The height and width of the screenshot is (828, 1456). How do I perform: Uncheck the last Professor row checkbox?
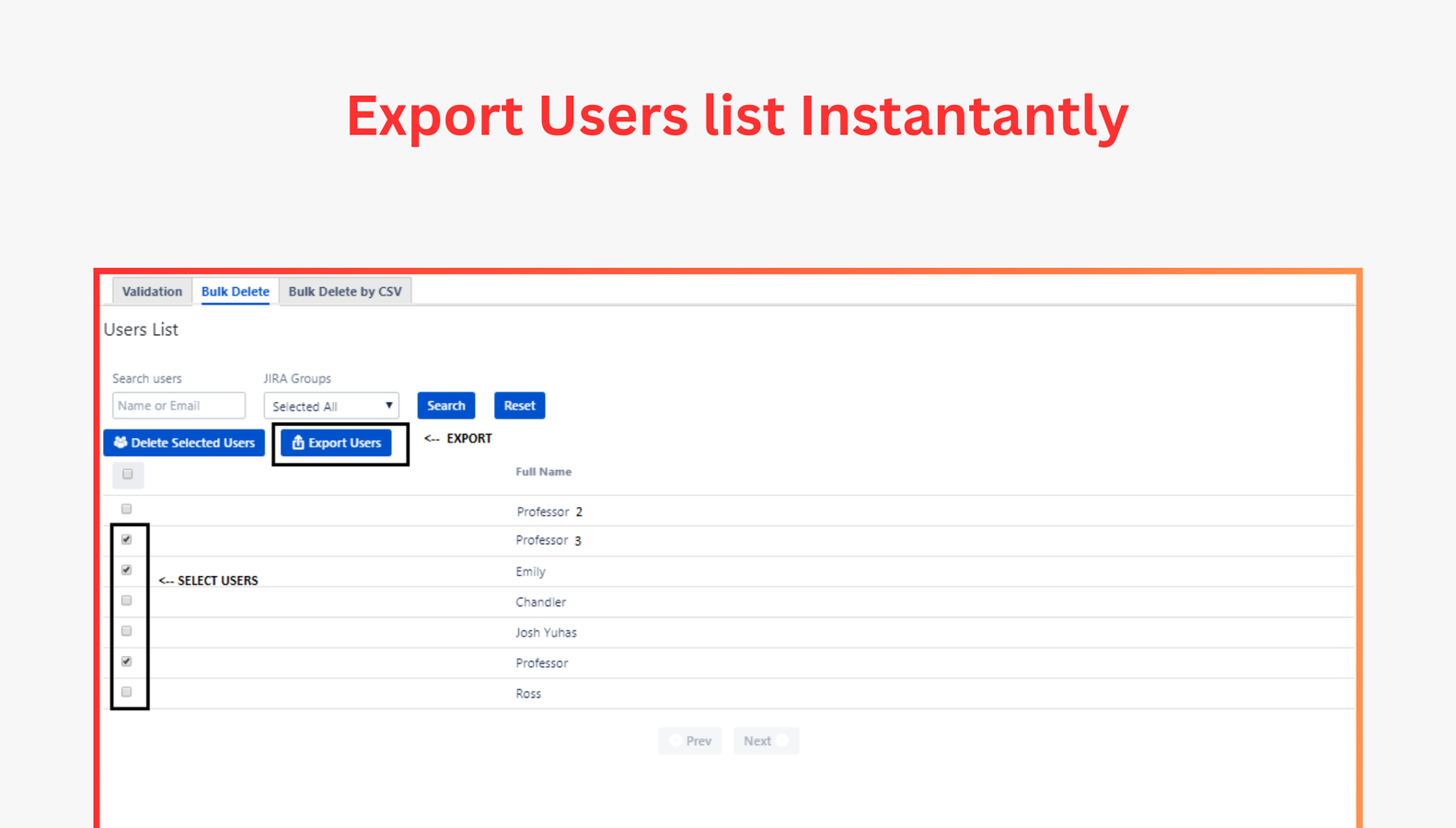click(x=127, y=661)
